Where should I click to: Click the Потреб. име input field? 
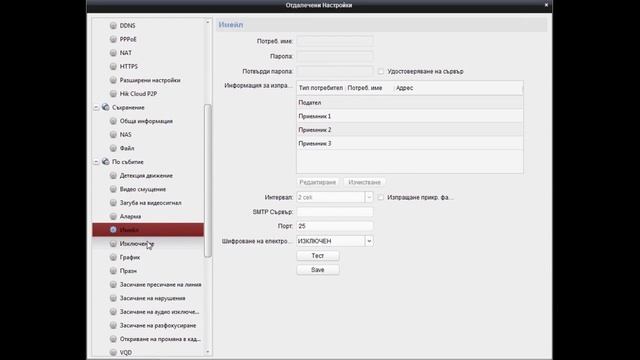pyautogui.click(x=335, y=41)
